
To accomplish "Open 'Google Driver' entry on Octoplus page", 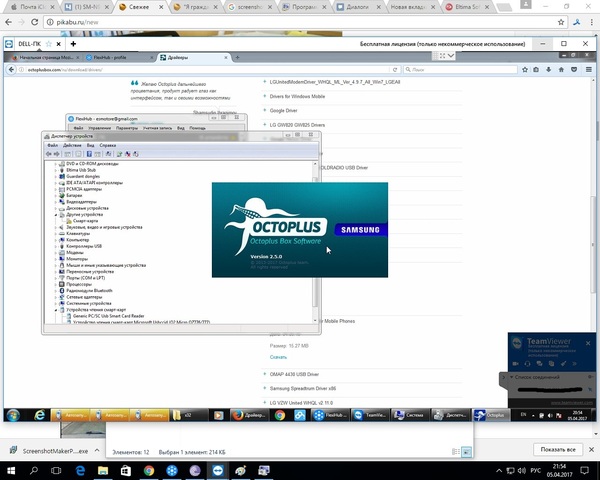I will tap(283, 111).
